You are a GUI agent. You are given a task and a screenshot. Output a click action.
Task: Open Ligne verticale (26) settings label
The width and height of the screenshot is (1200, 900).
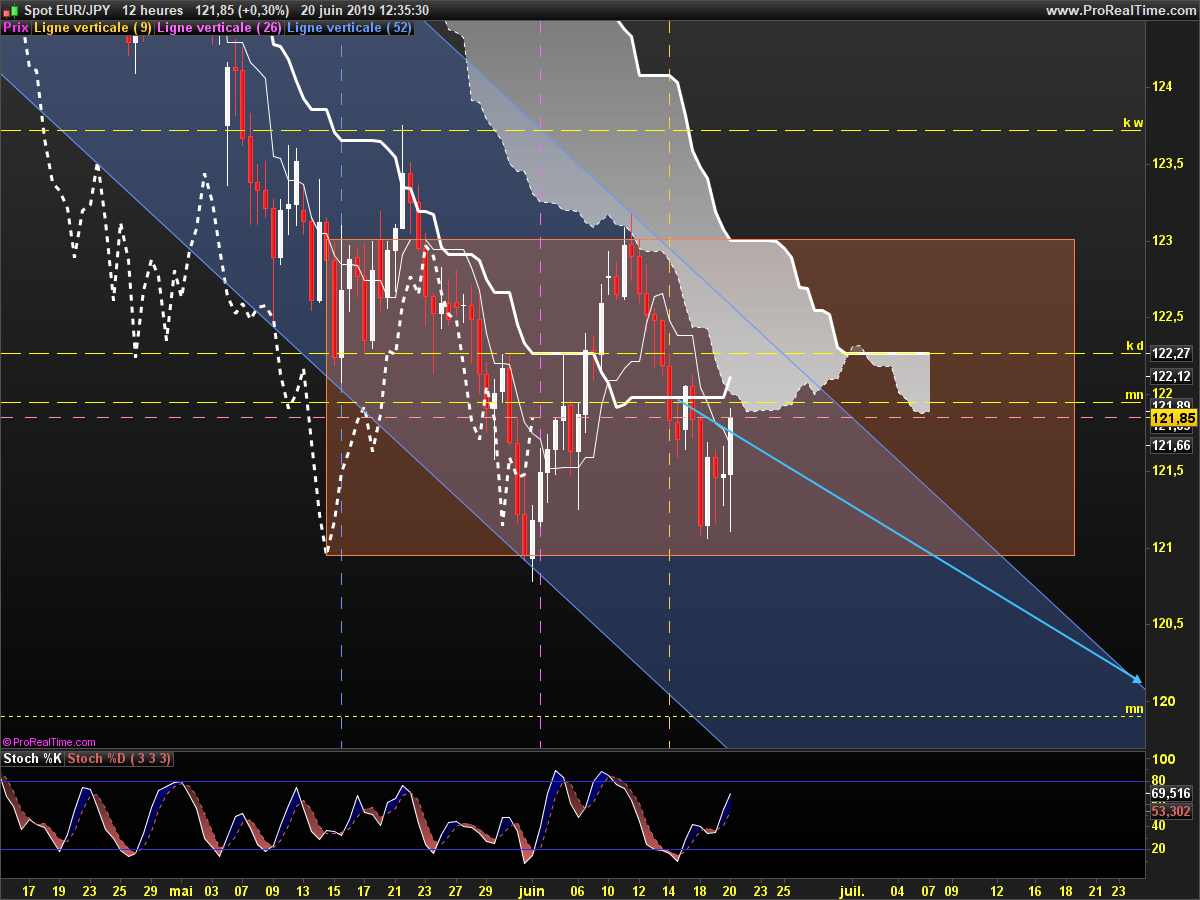[219, 28]
